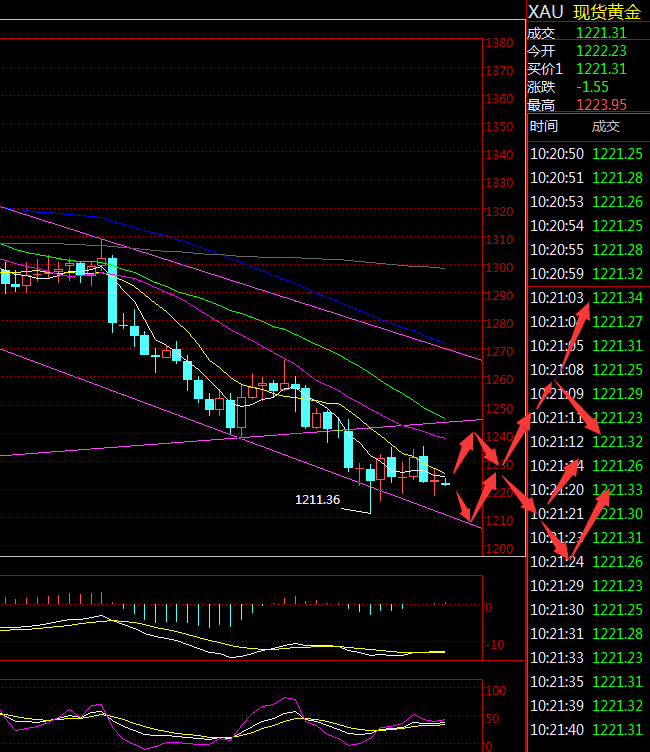Select the tick row at 10:20:50
Screen dimensions: 650x752
[586, 153]
